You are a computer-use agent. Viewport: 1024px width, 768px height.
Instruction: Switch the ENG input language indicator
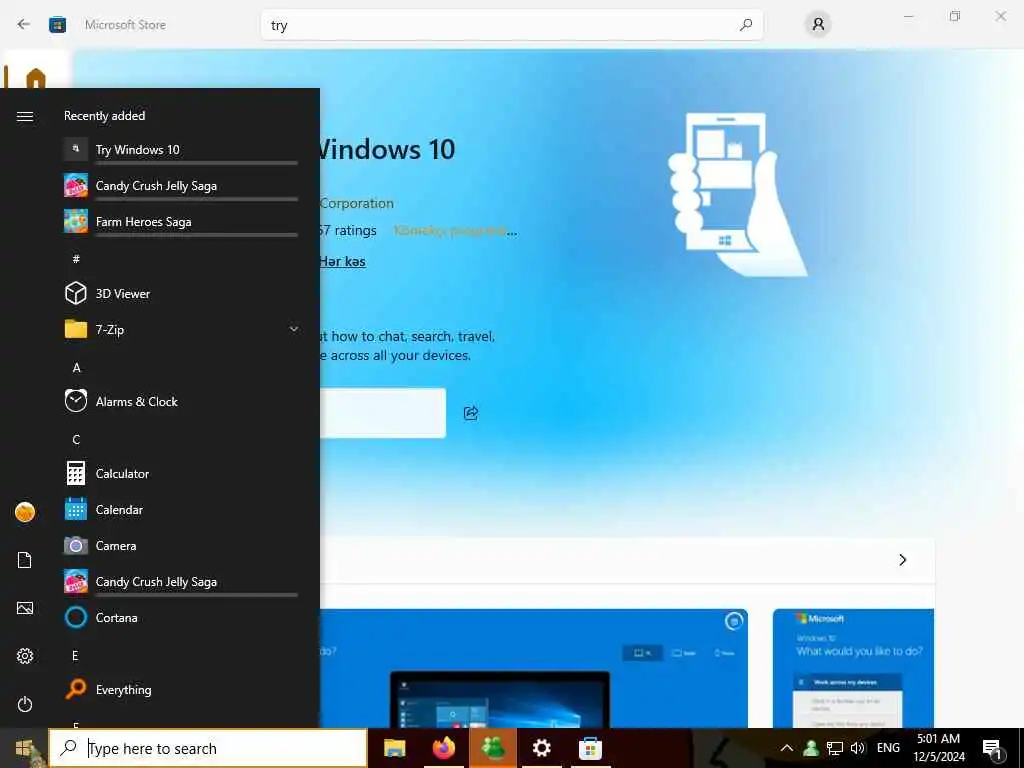click(888, 748)
